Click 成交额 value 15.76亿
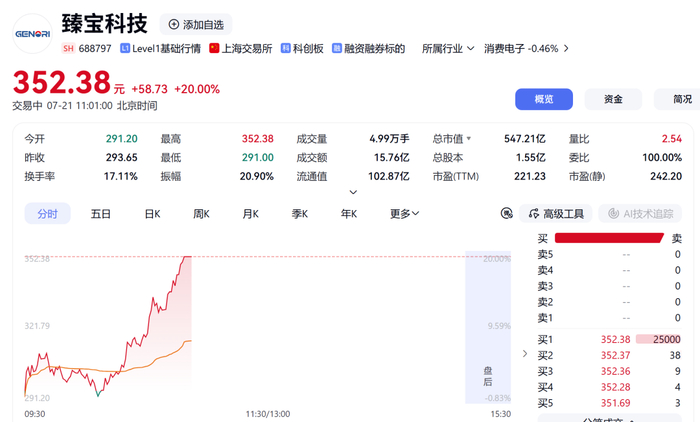 pyautogui.click(x=392, y=158)
